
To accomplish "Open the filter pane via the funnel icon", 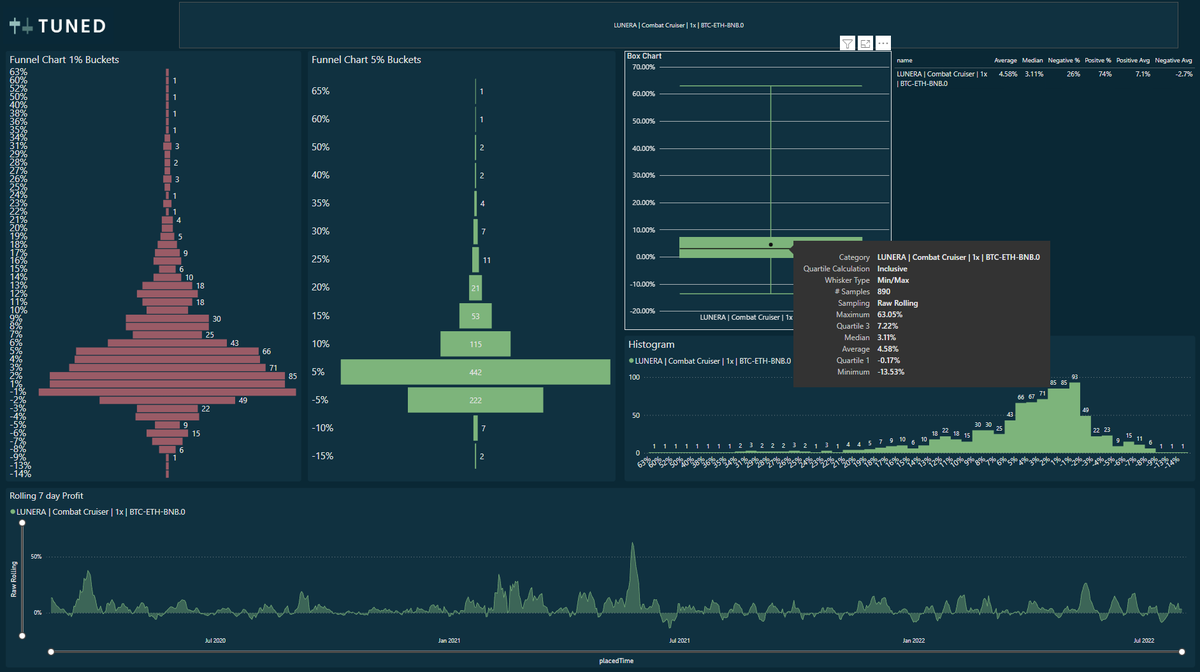I will coord(846,43).
